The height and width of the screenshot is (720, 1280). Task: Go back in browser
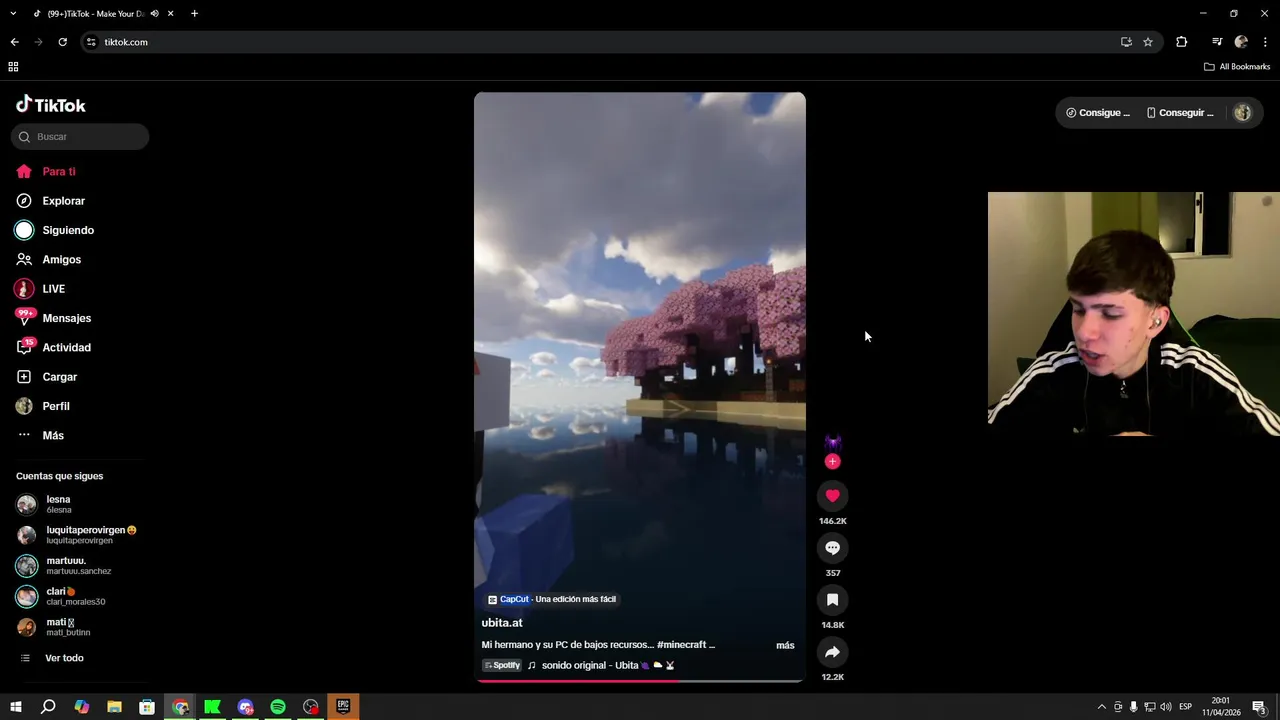[14, 42]
